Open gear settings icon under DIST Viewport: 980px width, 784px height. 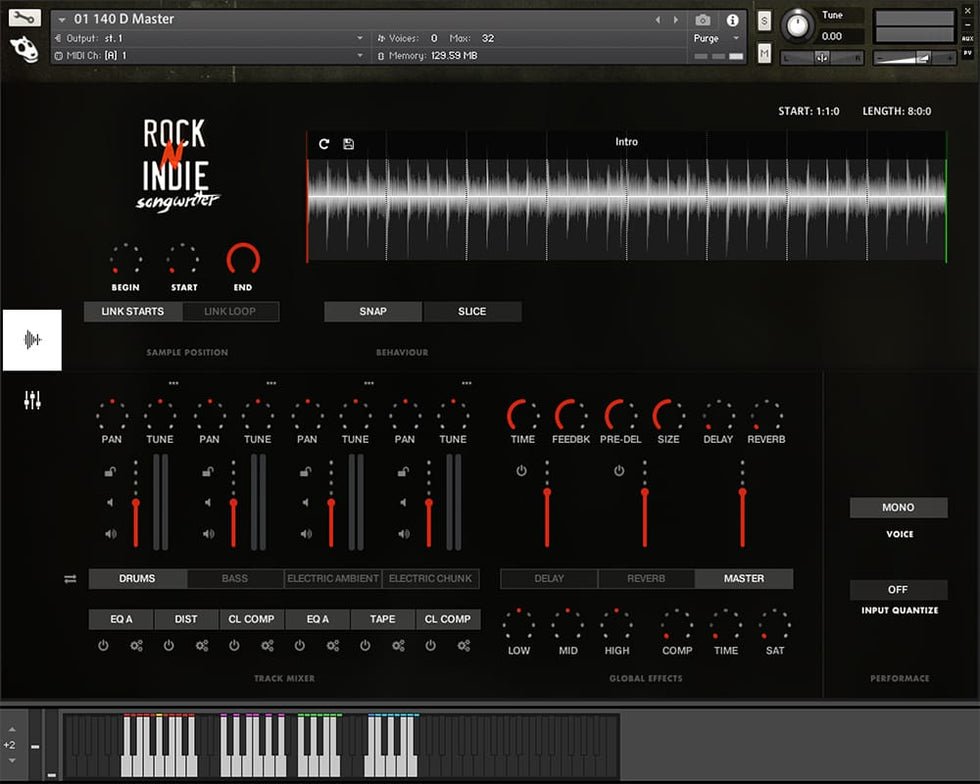(x=202, y=646)
